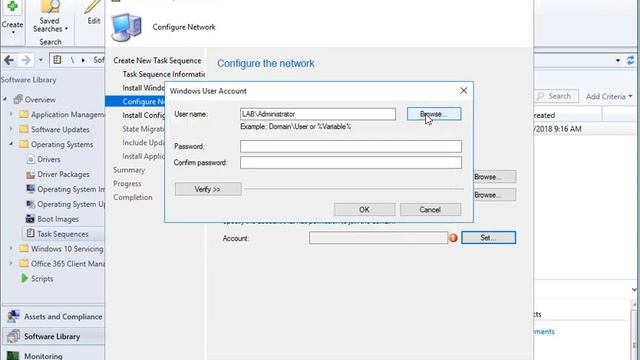
Task: Open the navigation history dropdown arrow
Action: [x=40, y=60]
